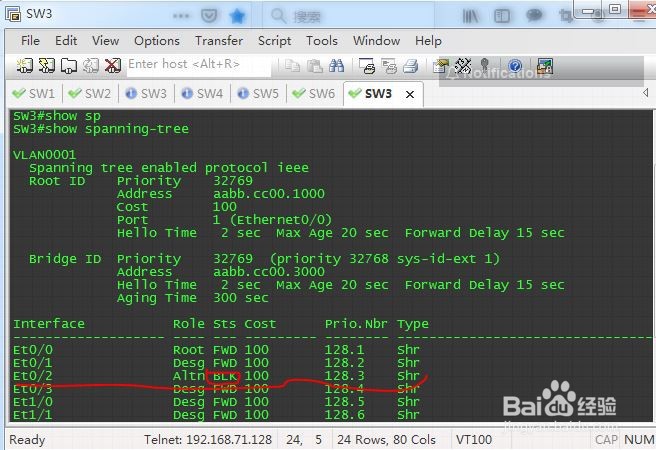Screen dimensions: 656x450
Task: Click 'Telnet: 192.168.71.128' in status bar
Action: pos(208,440)
